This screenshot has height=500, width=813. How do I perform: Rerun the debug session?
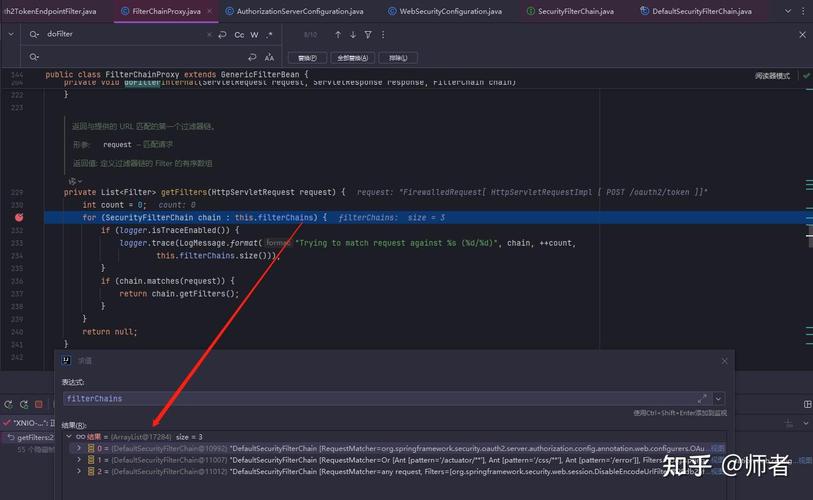point(9,405)
